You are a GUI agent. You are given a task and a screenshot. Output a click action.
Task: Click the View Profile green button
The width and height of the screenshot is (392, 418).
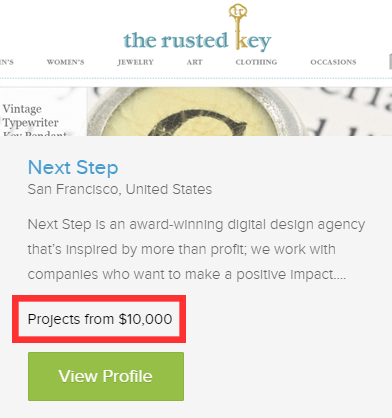[x=106, y=376]
